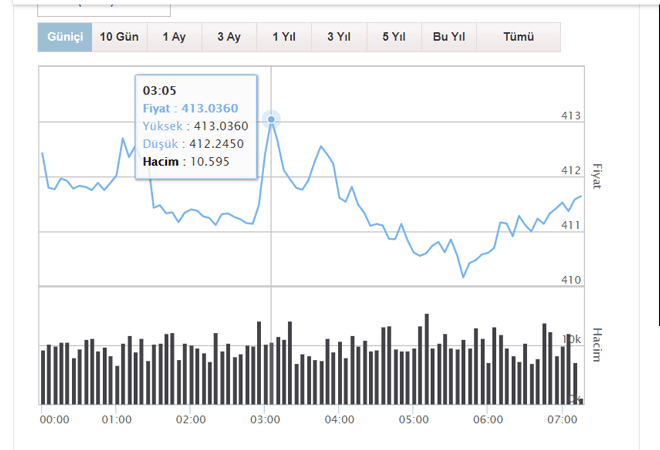The width and height of the screenshot is (660, 450).
Task: Click the vertical Fiyat axis title
Action: coord(597,176)
